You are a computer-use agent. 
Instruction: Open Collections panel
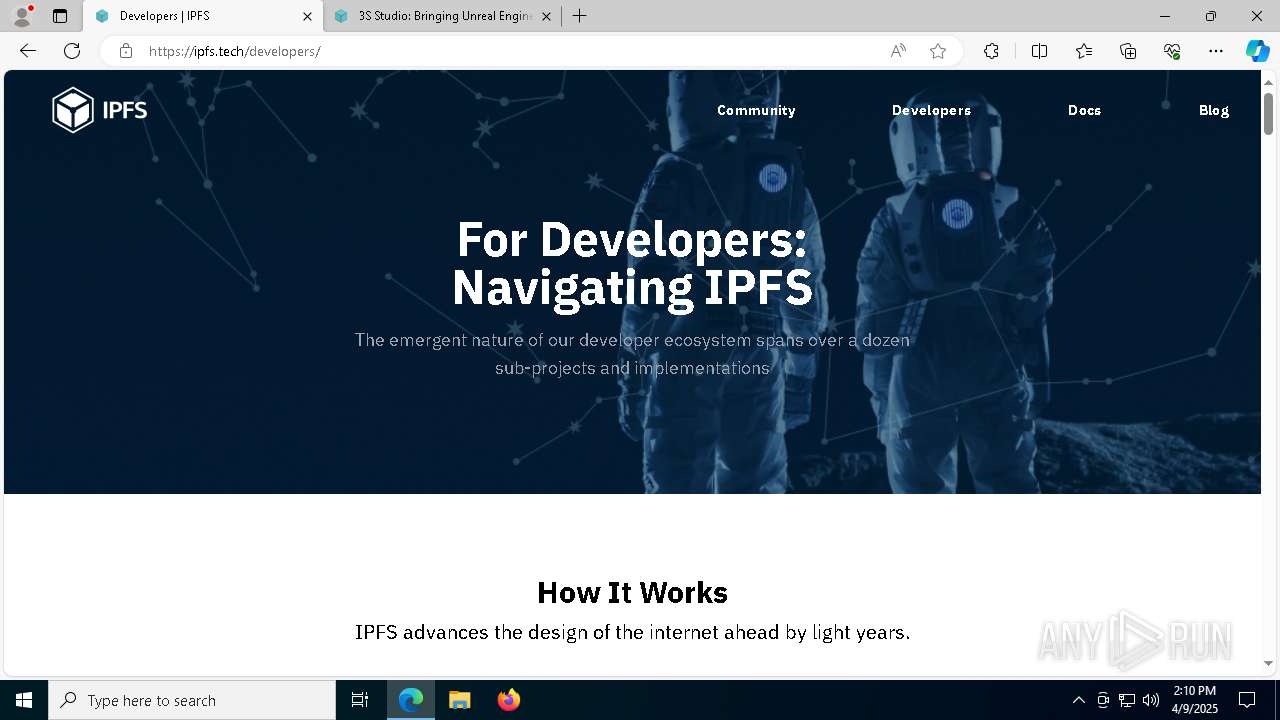click(1128, 51)
